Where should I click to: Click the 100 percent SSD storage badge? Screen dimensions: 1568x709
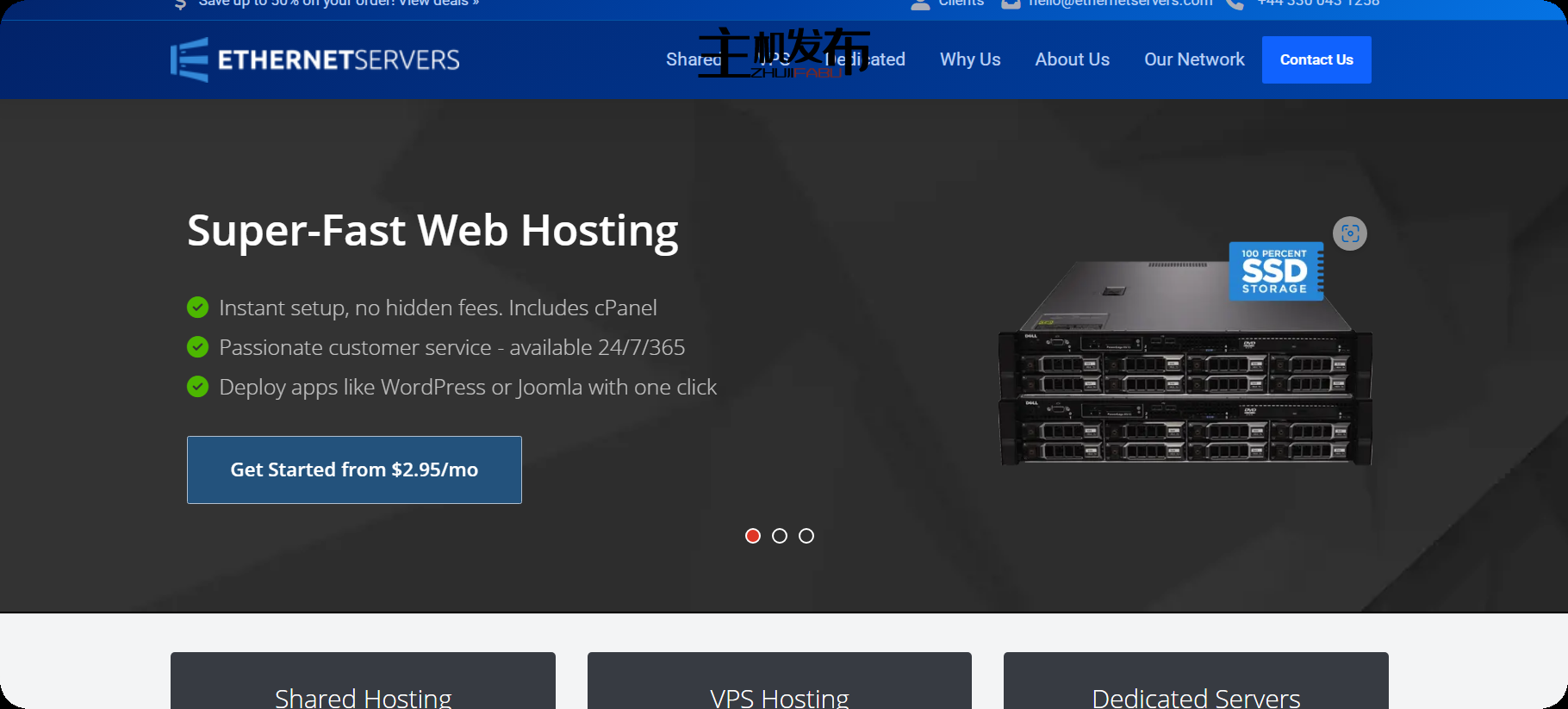coord(1275,271)
